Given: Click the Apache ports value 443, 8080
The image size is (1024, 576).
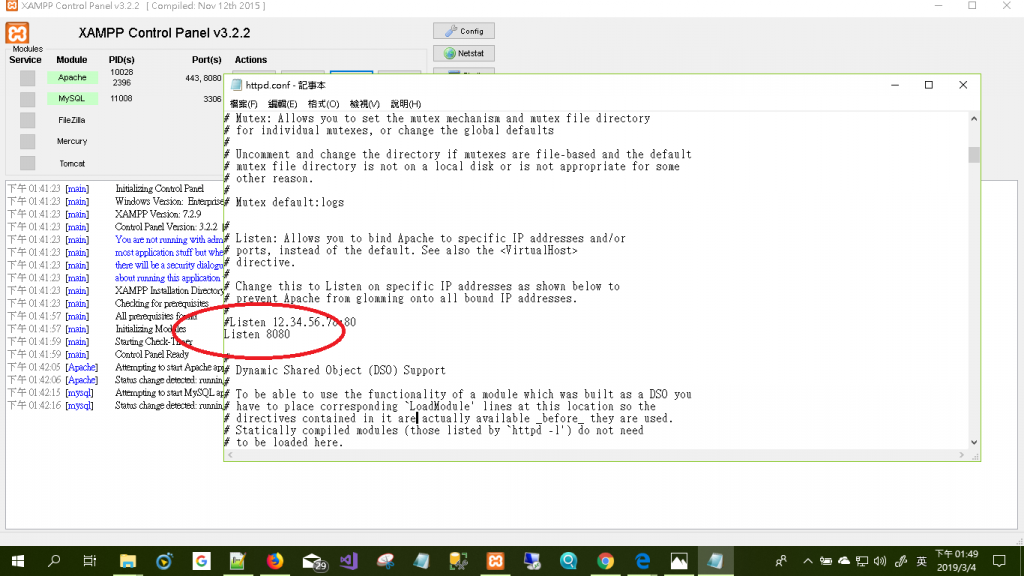Looking at the screenshot, I should [x=203, y=78].
